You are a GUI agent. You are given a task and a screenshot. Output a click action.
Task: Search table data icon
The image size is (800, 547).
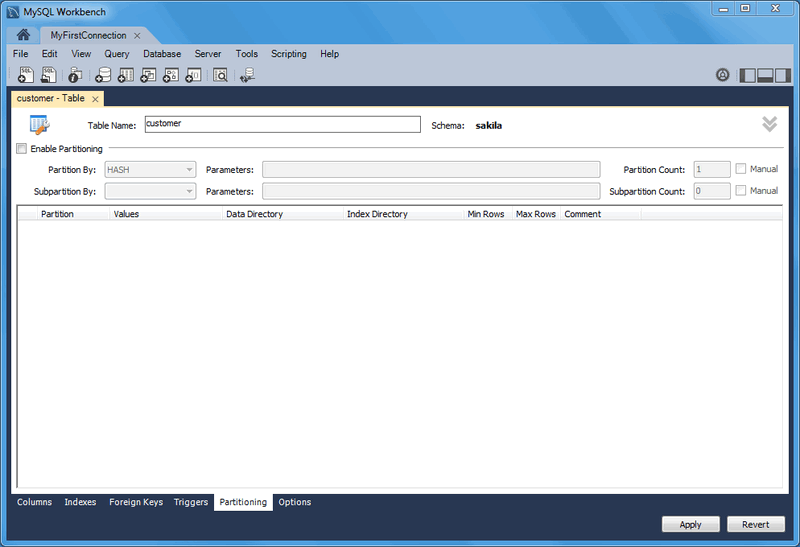220,75
